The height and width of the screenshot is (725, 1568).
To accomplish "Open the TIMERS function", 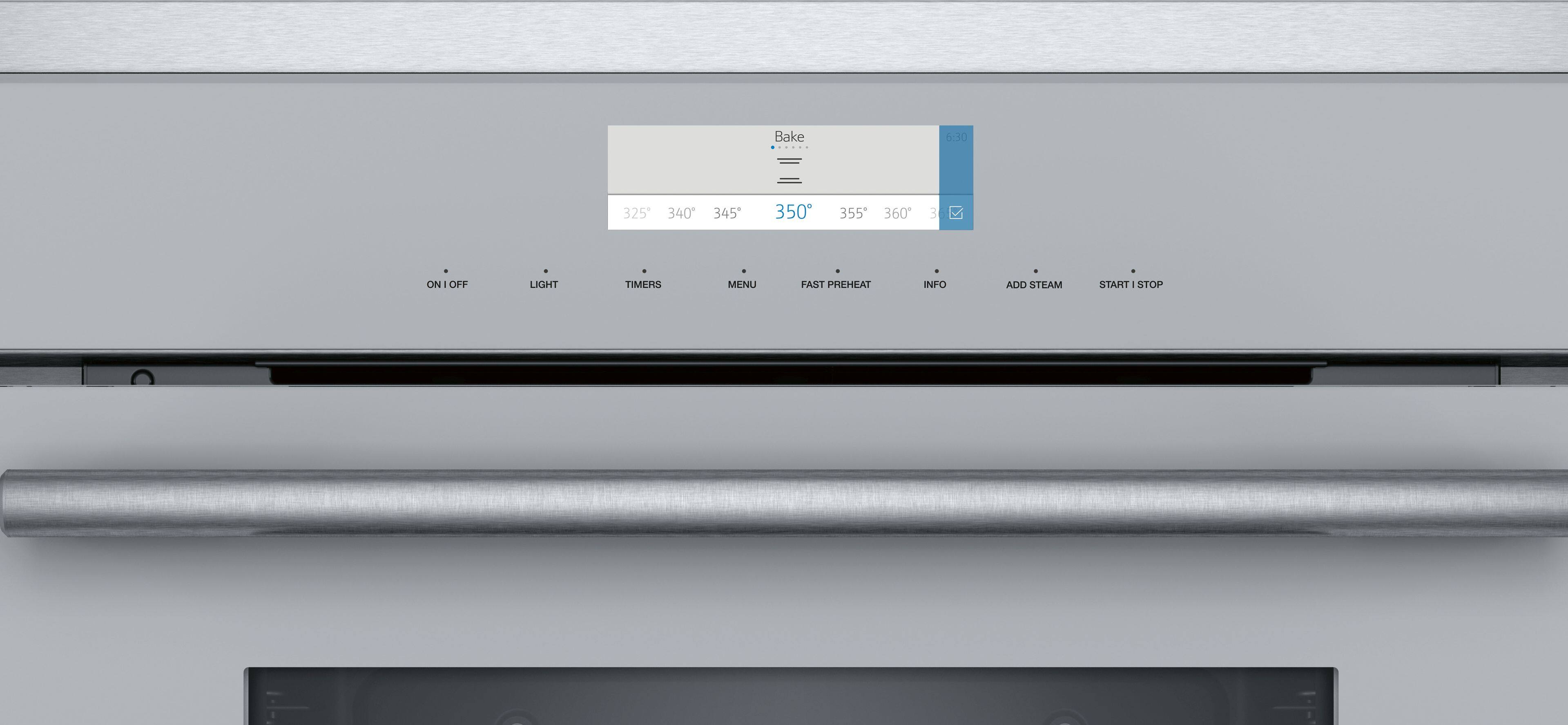I will [643, 284].
